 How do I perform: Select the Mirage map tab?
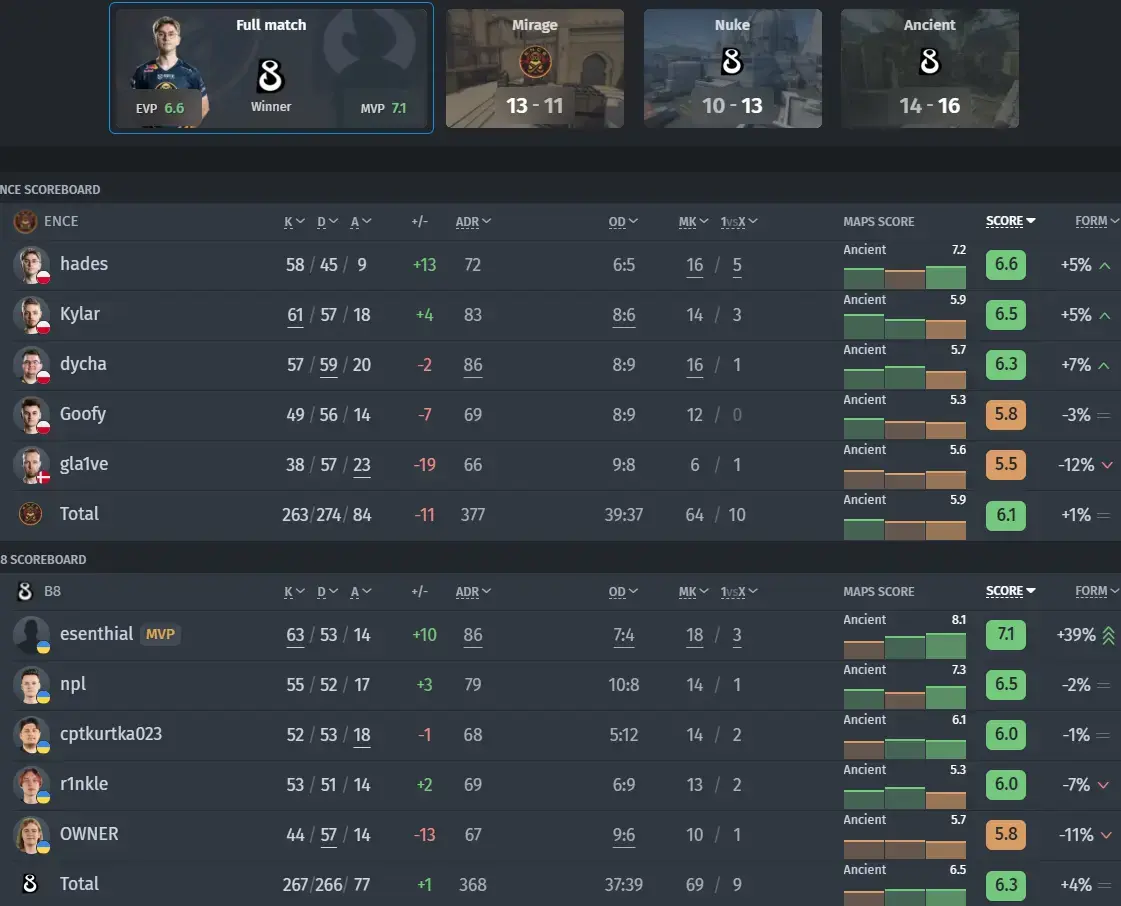(535, 69)
